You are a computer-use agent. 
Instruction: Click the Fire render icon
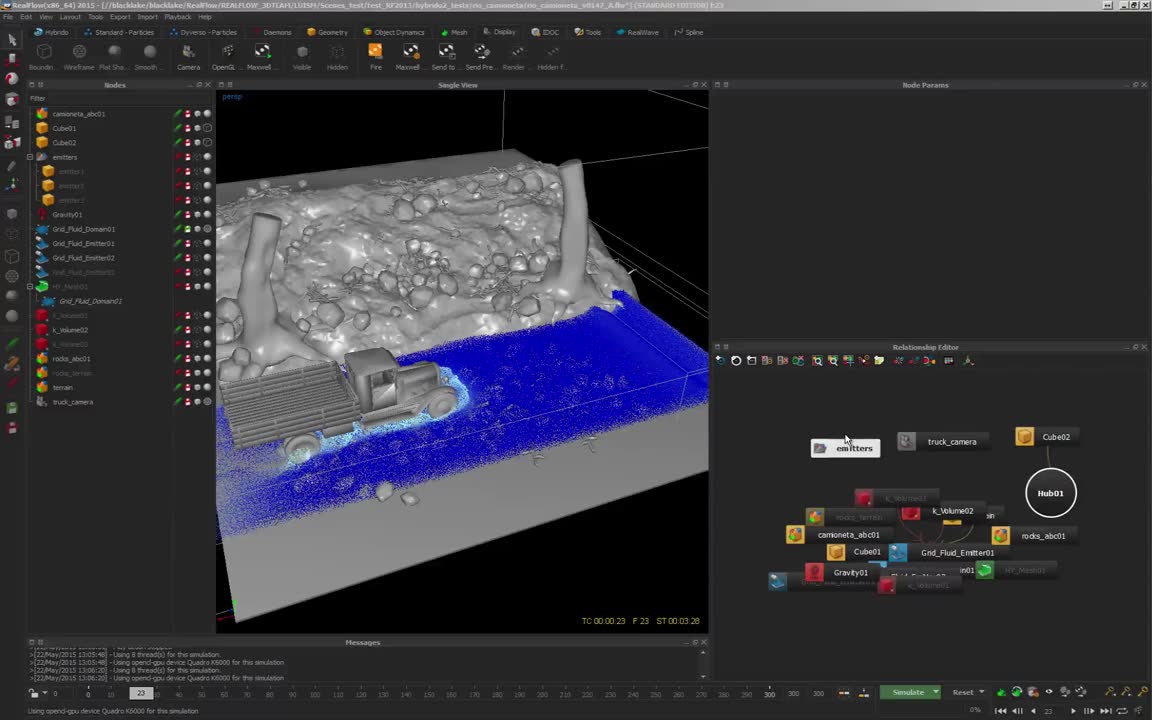(x=375, y=52)
